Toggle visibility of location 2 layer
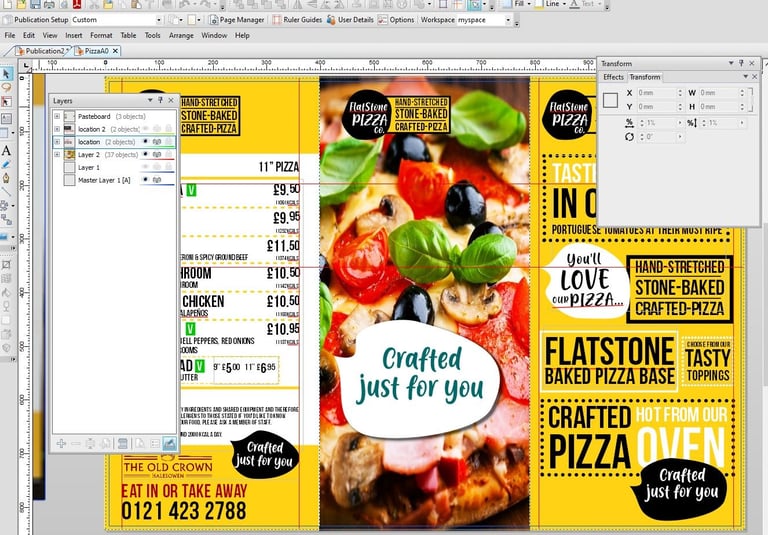This screenshot has width=768, height=535. click(x=145, y=129)
